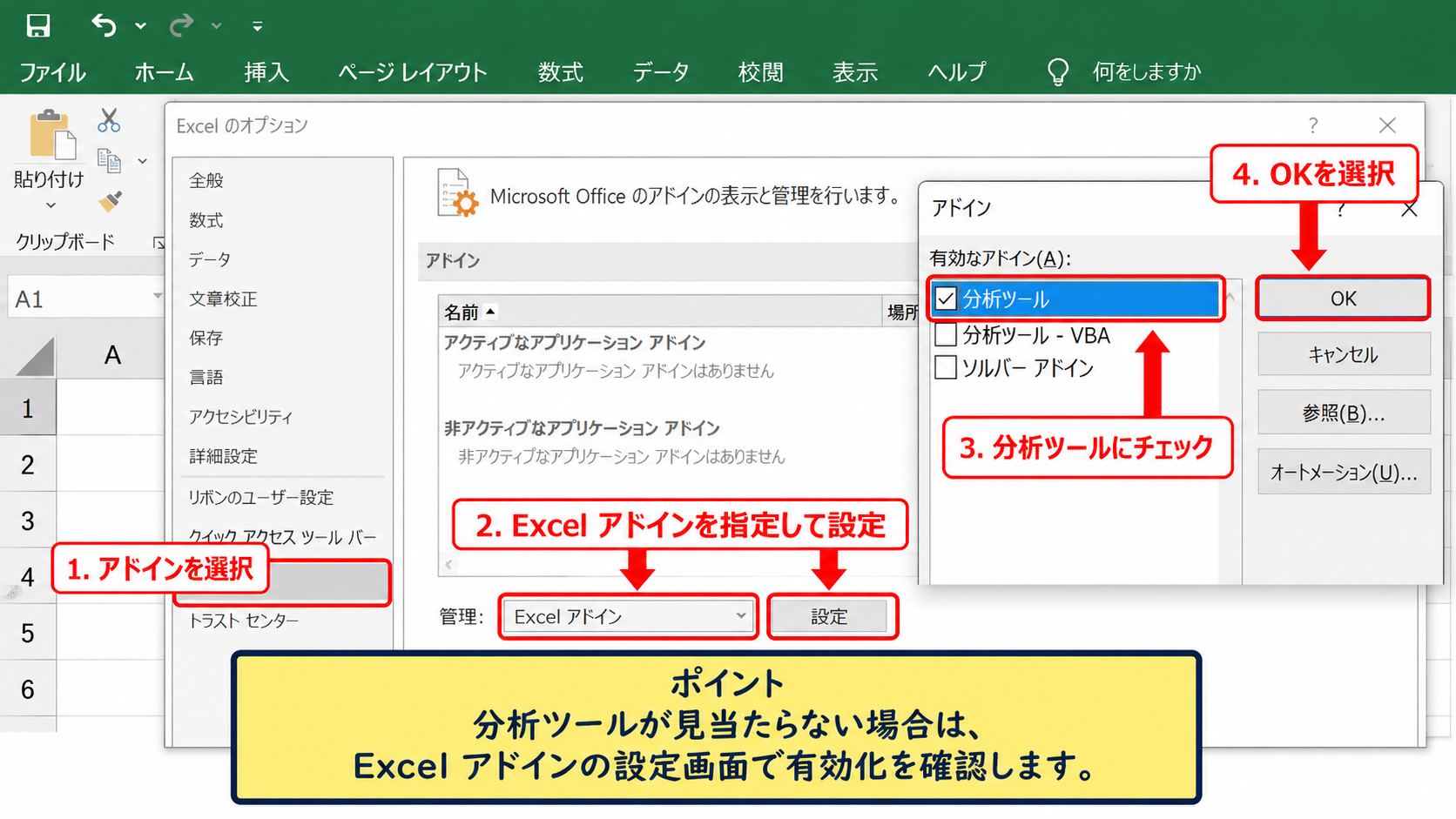
Task: Open the Redo history dropdown arrow
Action: (217, 27)
